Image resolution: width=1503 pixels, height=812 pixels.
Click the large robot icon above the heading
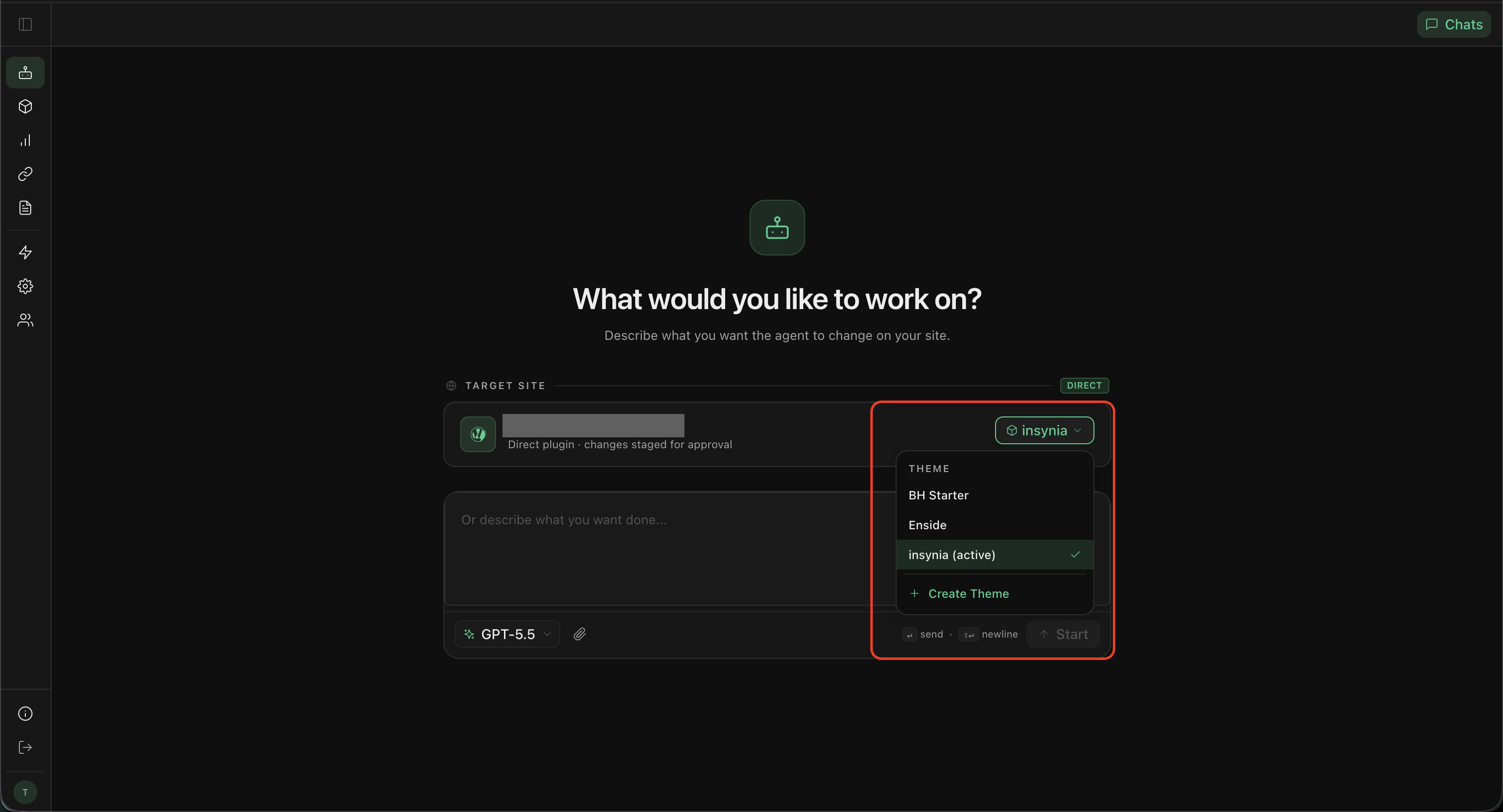point(777,228)
